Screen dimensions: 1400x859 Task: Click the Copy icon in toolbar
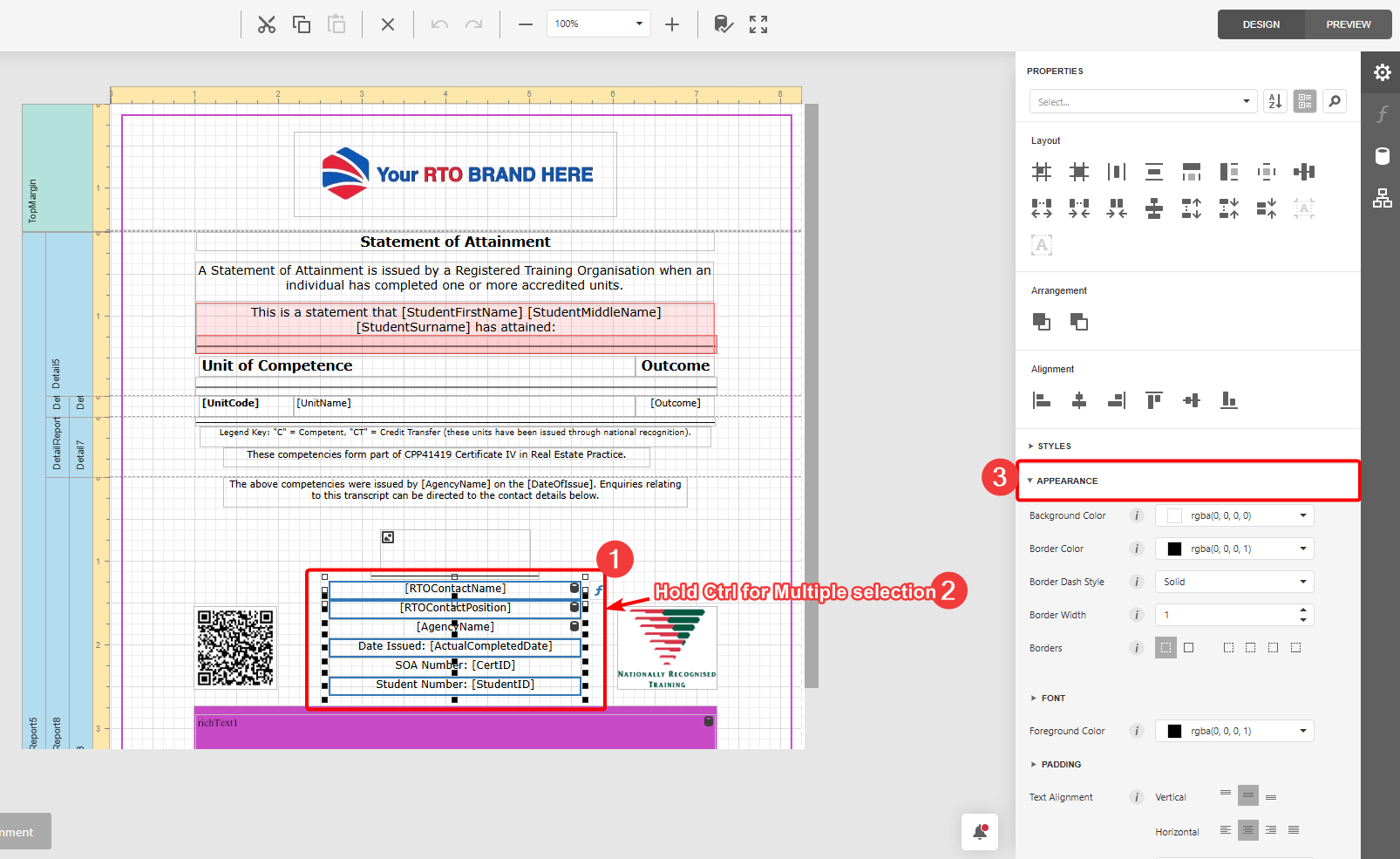pyautogui.click(x=302, y=24)
